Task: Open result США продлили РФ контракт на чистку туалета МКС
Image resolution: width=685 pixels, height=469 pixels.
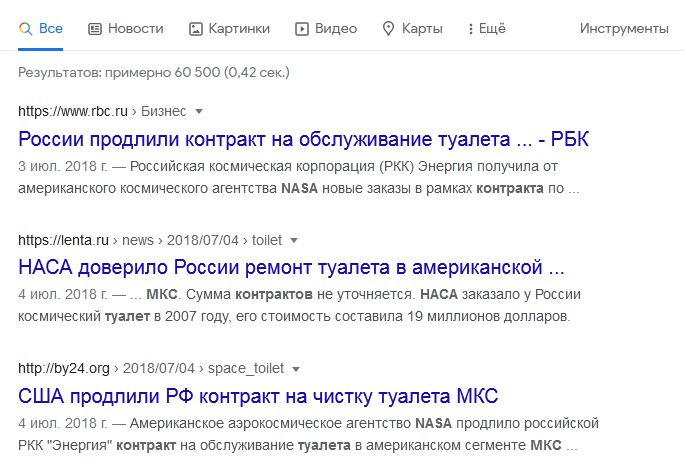Action: pos(258,397)
